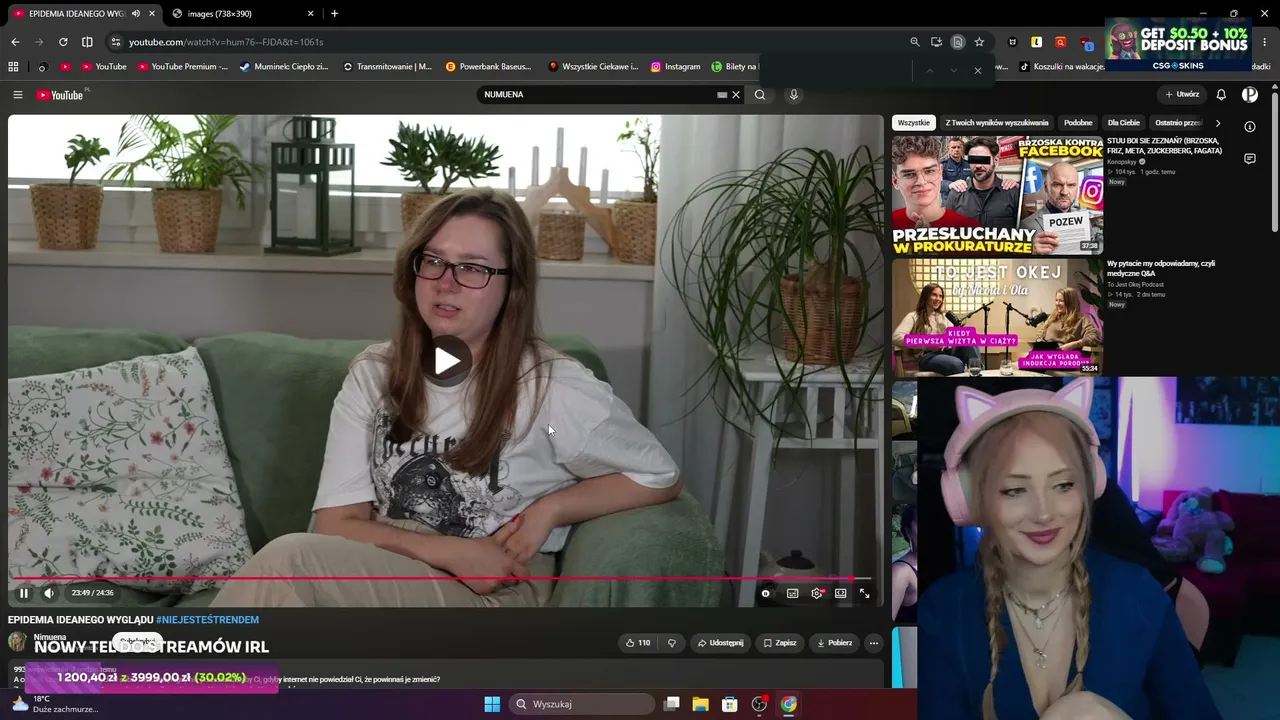Go back in the browser
Screen dimensions: 1280x720
[15, 42]
